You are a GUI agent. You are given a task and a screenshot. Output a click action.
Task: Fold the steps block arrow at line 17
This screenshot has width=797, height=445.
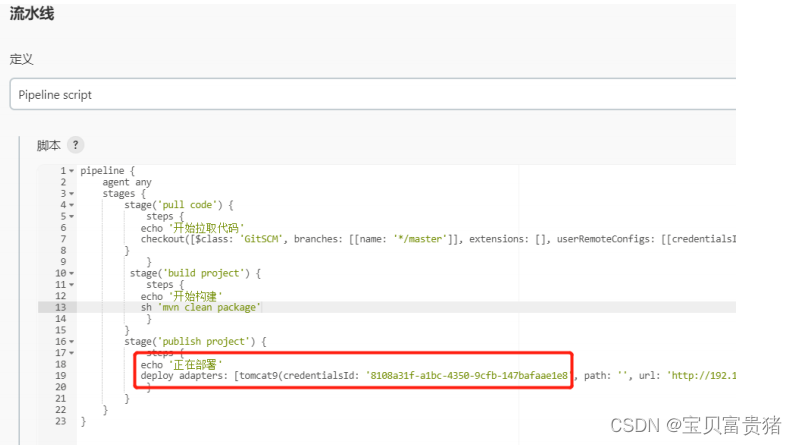pyautogui.click(x=72, y=353)
